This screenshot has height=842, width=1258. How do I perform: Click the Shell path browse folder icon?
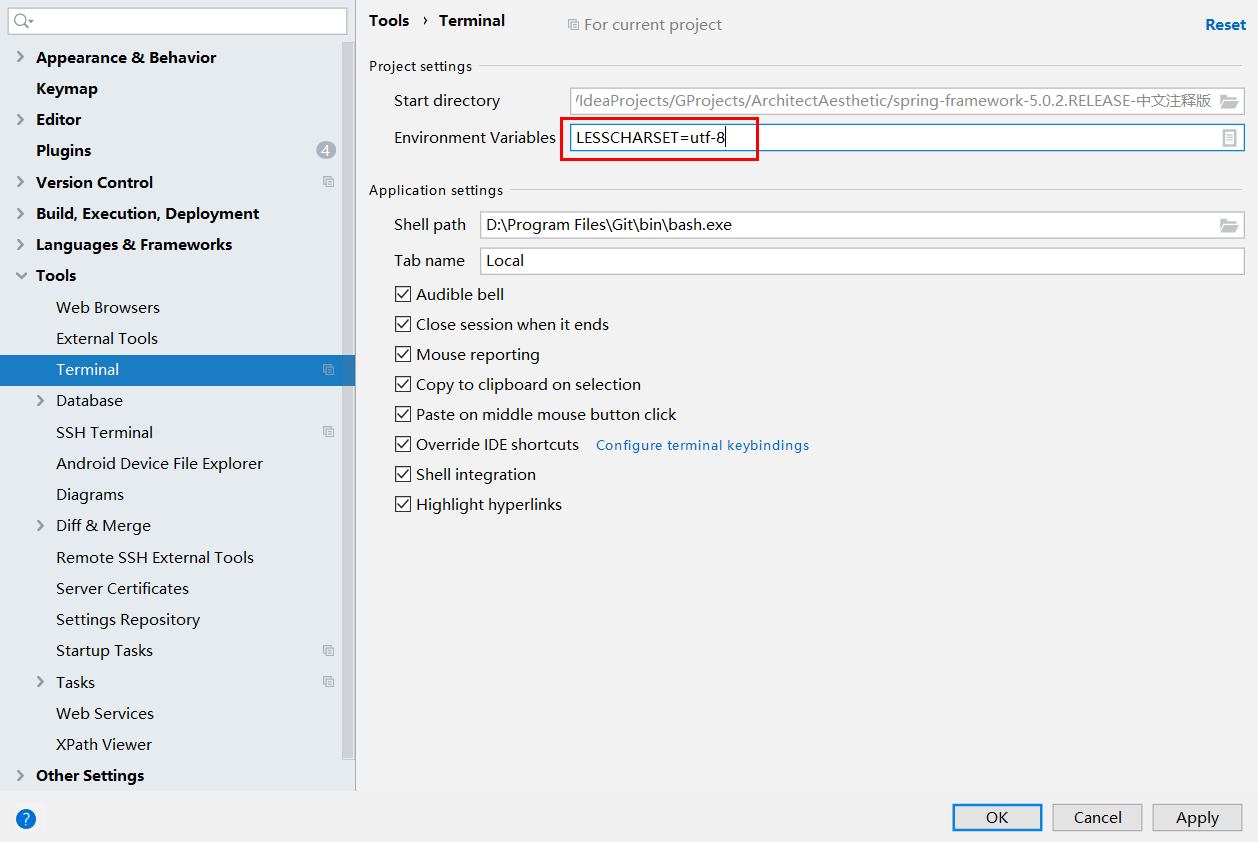tap(1229, 225)
